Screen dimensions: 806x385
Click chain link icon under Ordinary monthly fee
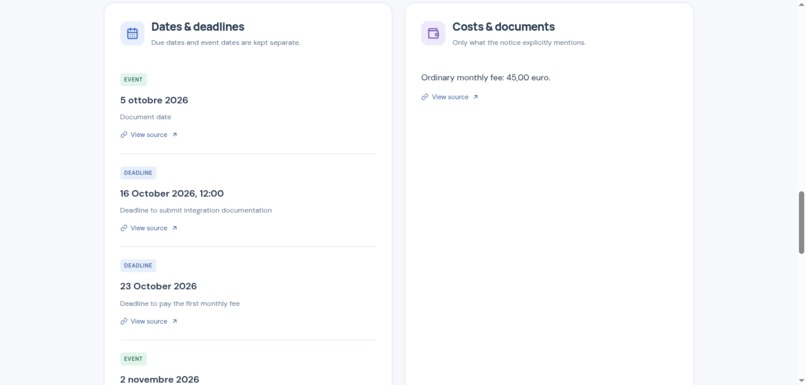pyautogui.click(x=425, y=97)
